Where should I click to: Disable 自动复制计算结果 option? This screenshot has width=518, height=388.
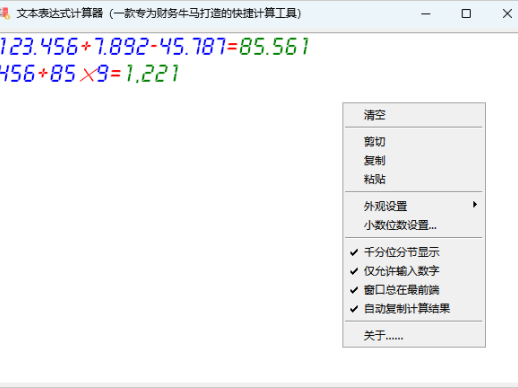(x=414, y=308)
